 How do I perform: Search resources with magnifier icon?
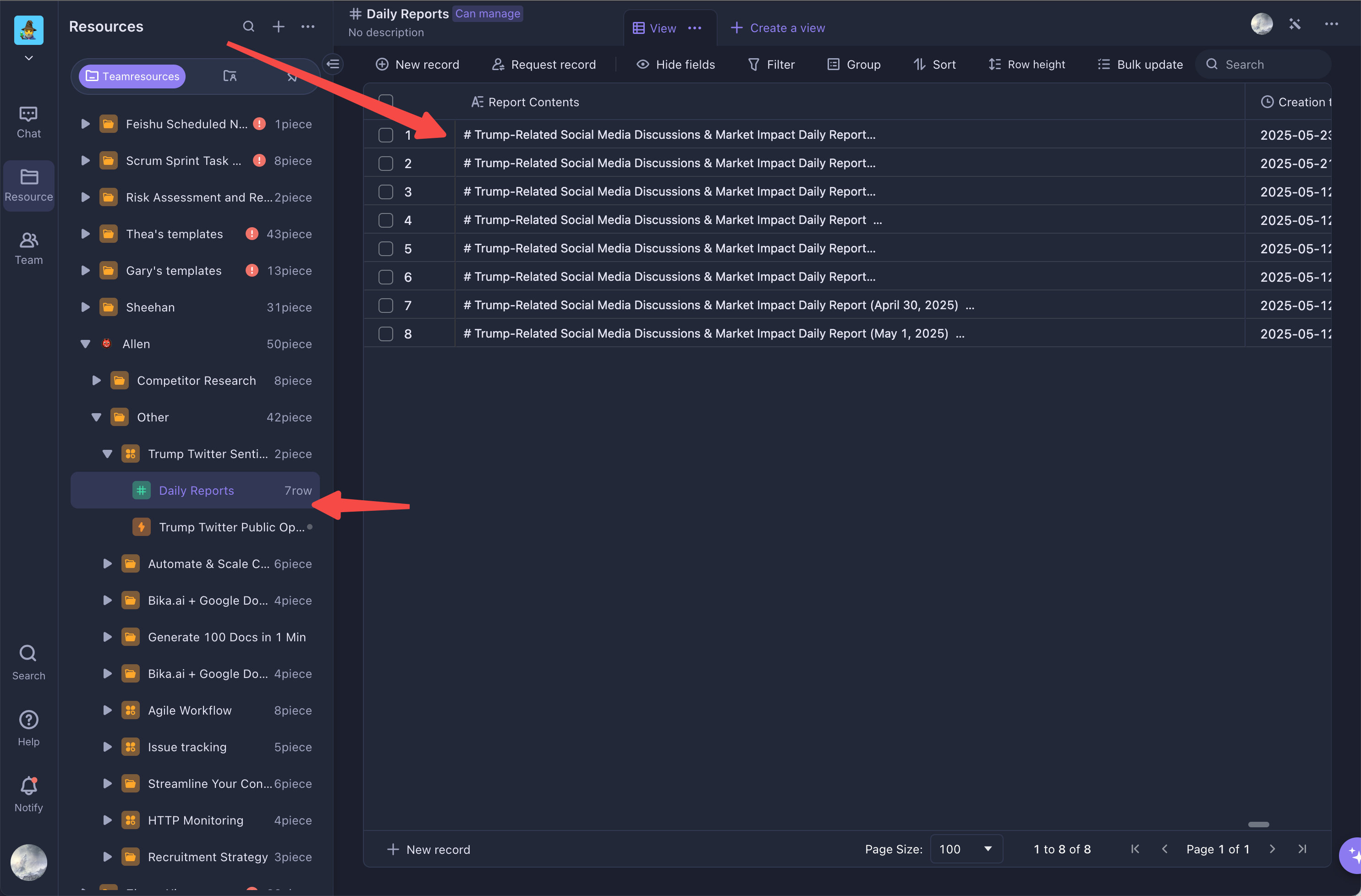click(x=248, y=26)
